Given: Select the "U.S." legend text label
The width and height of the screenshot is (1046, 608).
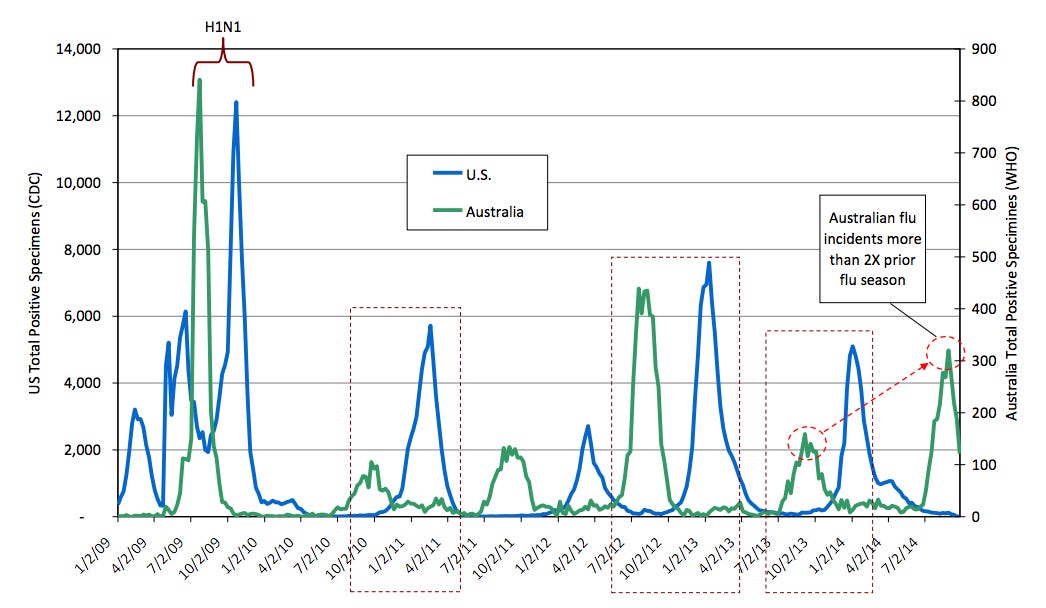Looking at the screenshot, I should [479, 175].
